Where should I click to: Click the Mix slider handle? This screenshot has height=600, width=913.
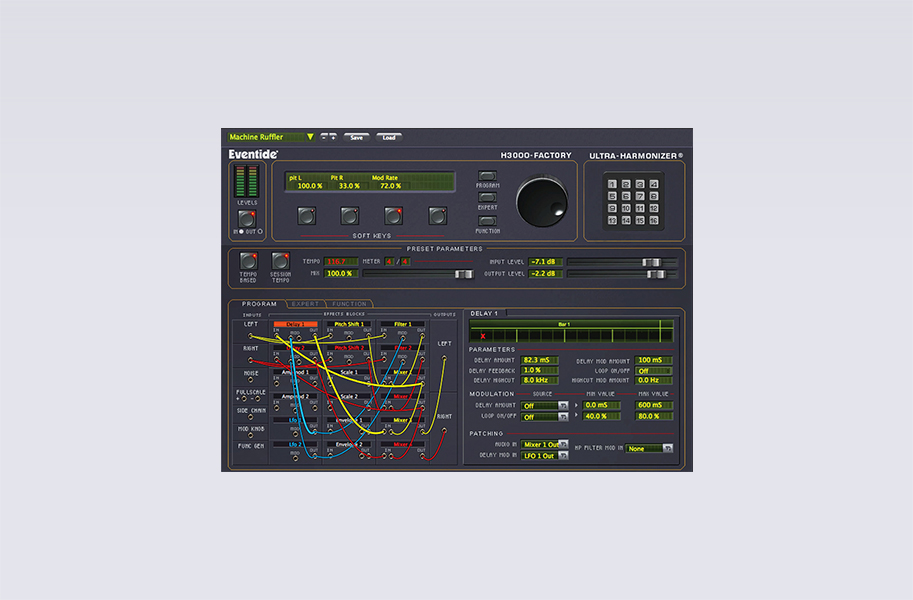click(x=464, y=274)
